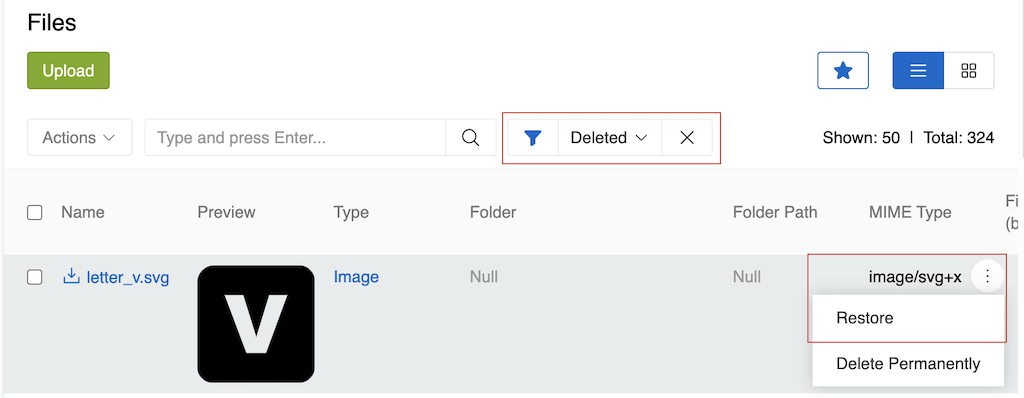This screenshot has width=1024, height=398.
Task: Click the star favorites icon button
Action: tap(842, 71)
